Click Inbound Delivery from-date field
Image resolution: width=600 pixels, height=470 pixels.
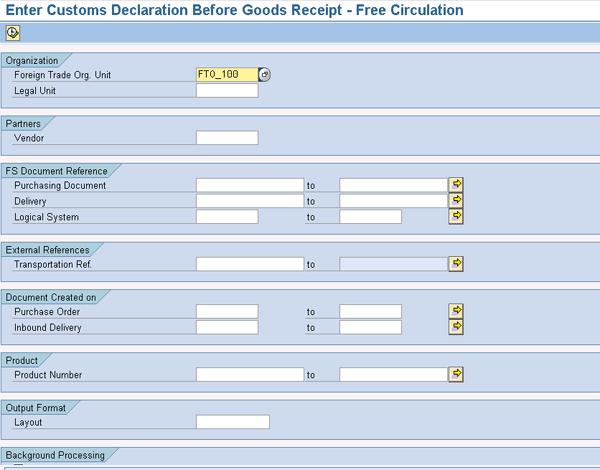pyautogui.click(x=227, y=327)
